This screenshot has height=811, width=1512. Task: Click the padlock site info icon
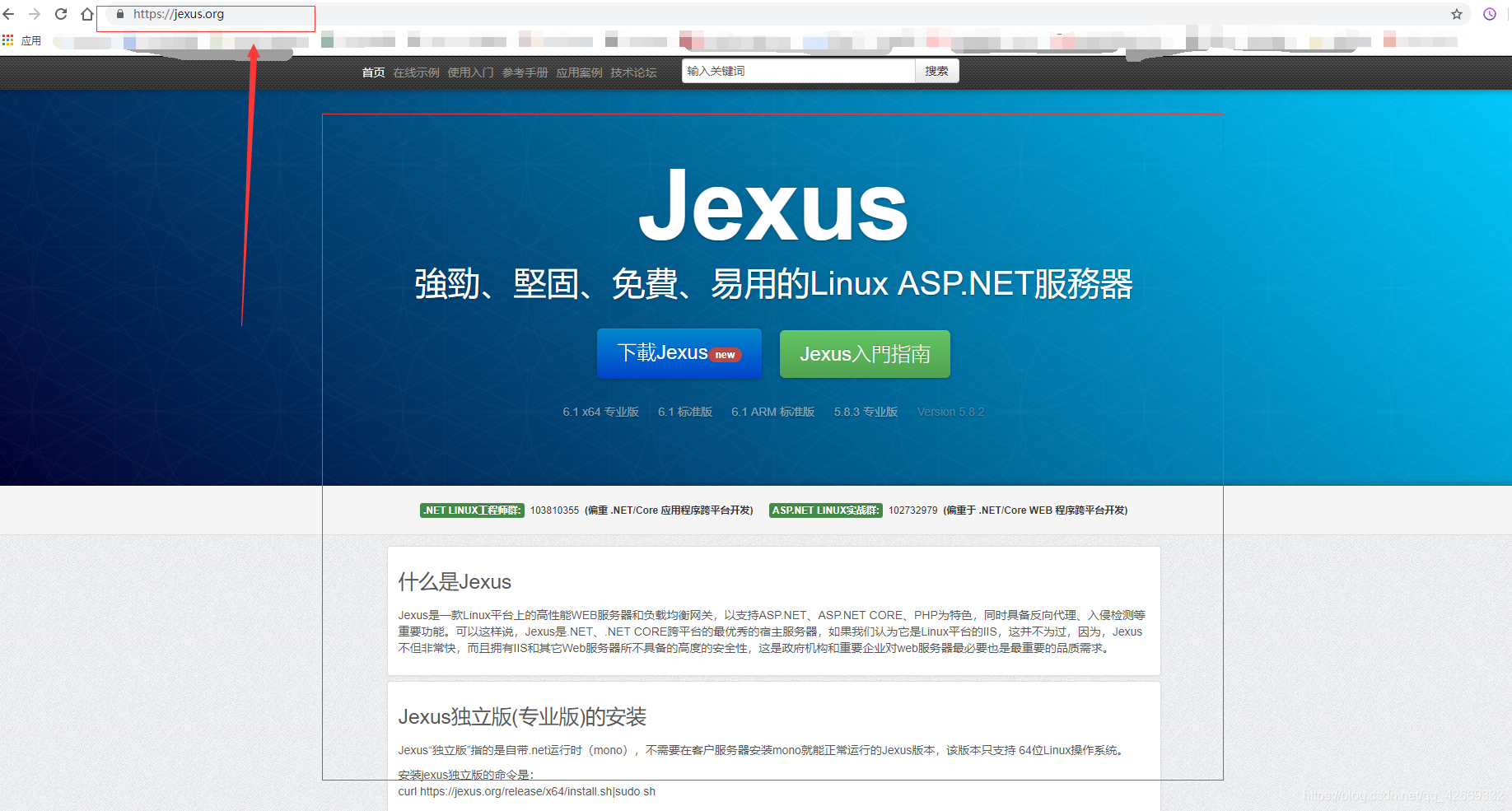(x=120, y=14)
